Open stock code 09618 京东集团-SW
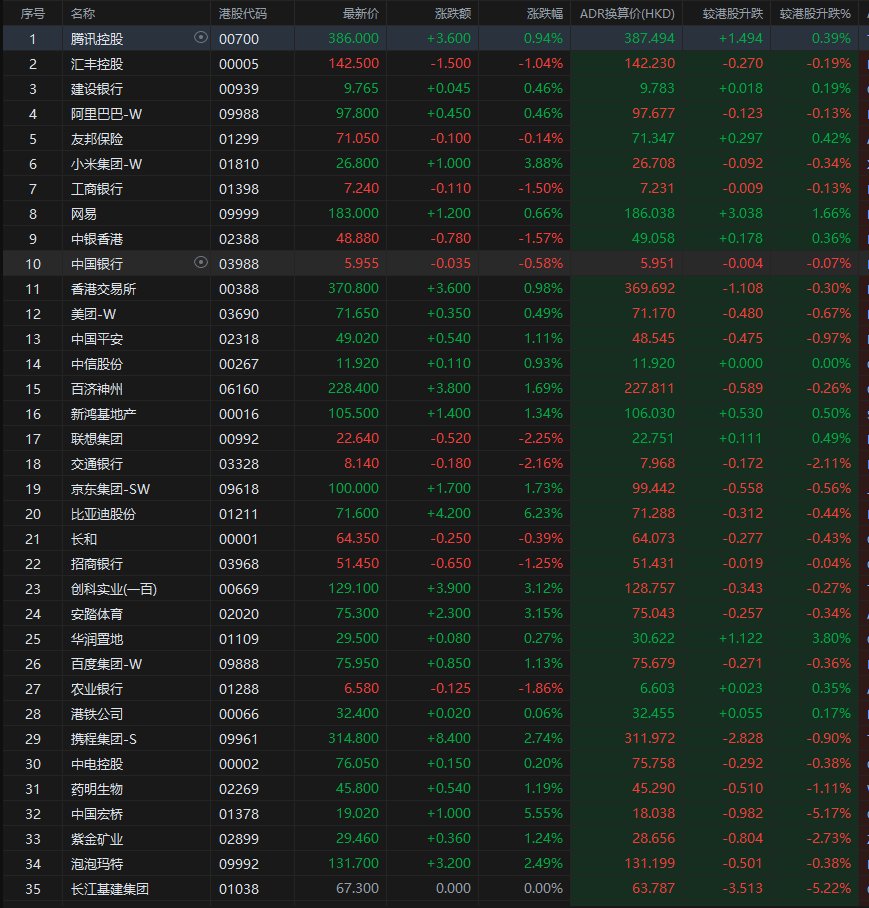This screenshot has width=869, height=908. click(x=434, y=488)
